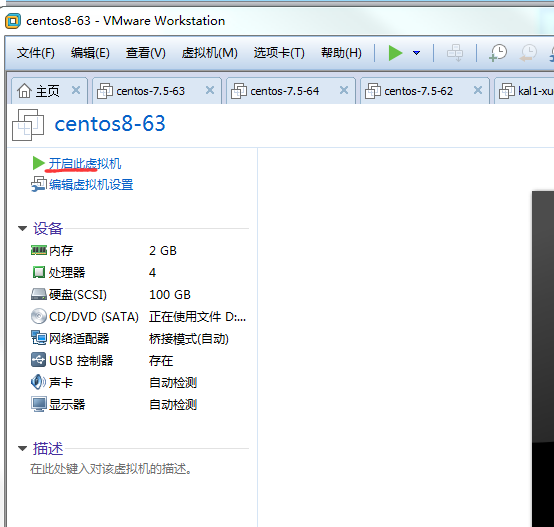
Task: Click the 处理器 processor icon
Action: point(39,272)
